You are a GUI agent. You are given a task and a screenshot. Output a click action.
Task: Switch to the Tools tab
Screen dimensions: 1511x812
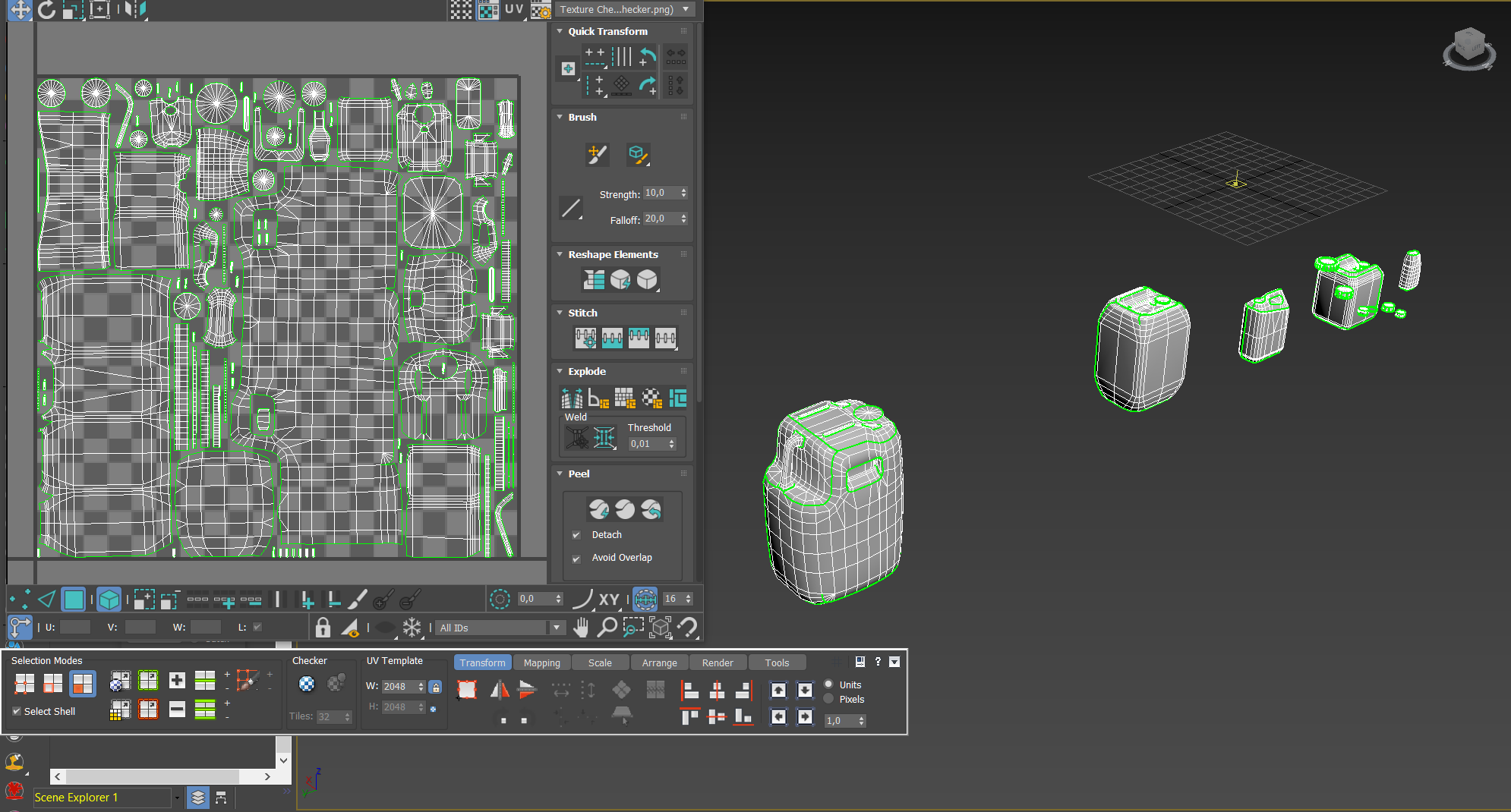point(777,663)
